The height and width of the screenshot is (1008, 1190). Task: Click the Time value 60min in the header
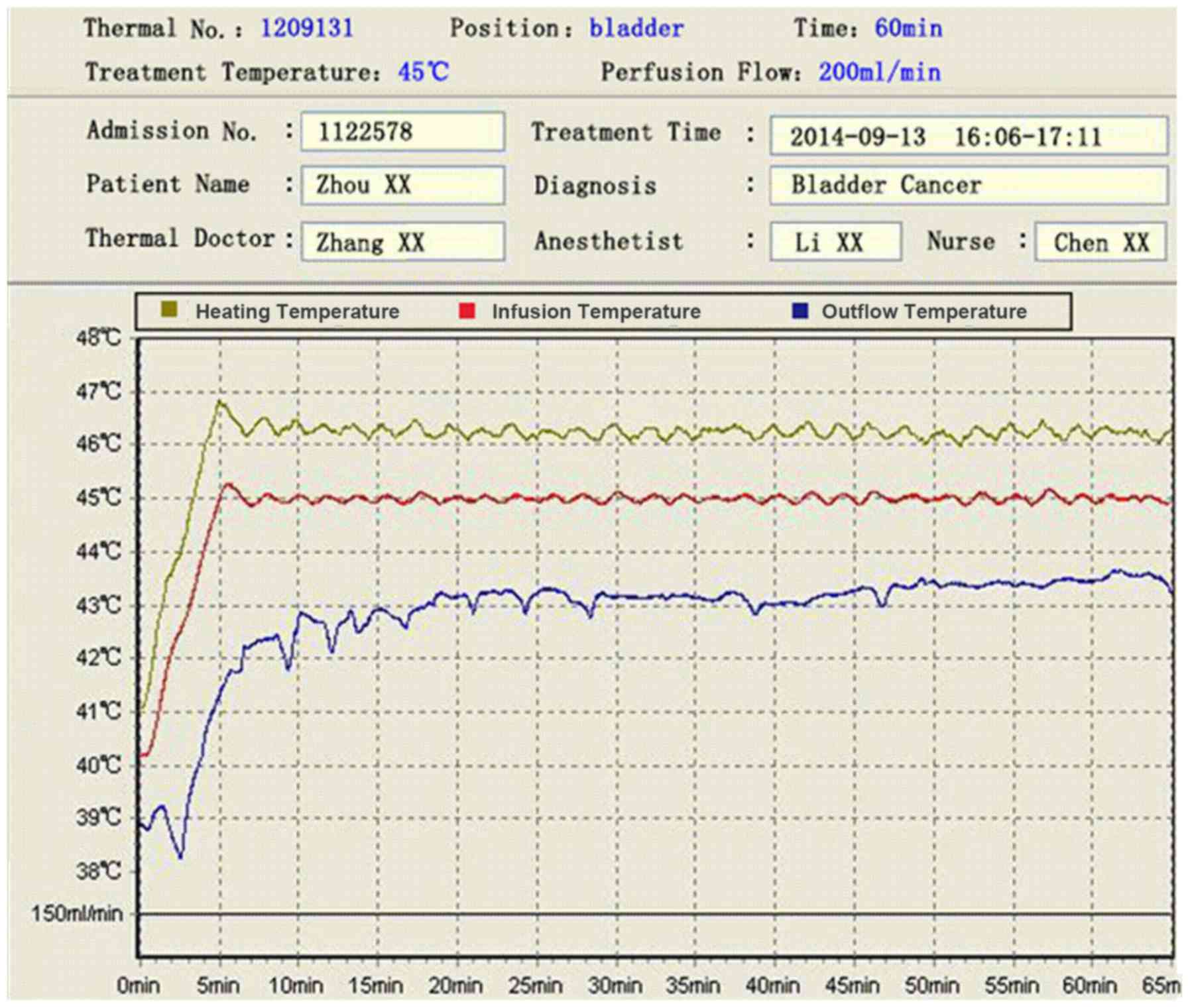click(908, 28)
